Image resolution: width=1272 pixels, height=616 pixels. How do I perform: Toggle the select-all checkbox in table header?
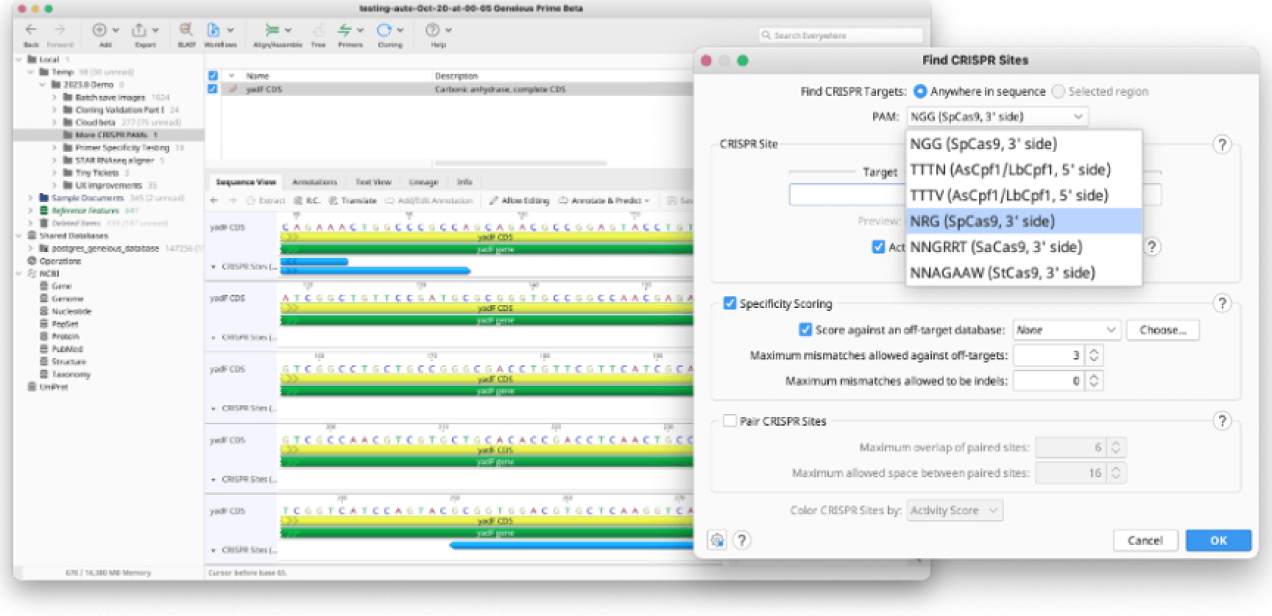pyautogui.click(x=212, y=76)
